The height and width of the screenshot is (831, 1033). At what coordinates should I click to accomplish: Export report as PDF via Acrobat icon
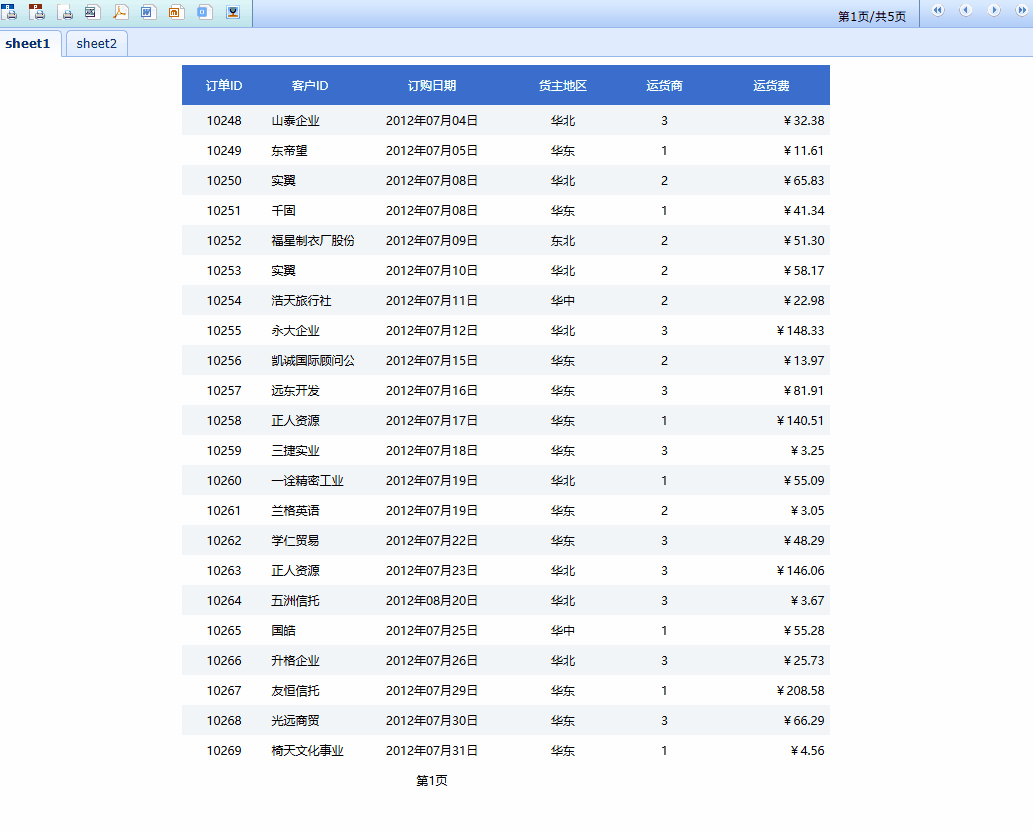(121, 12)
